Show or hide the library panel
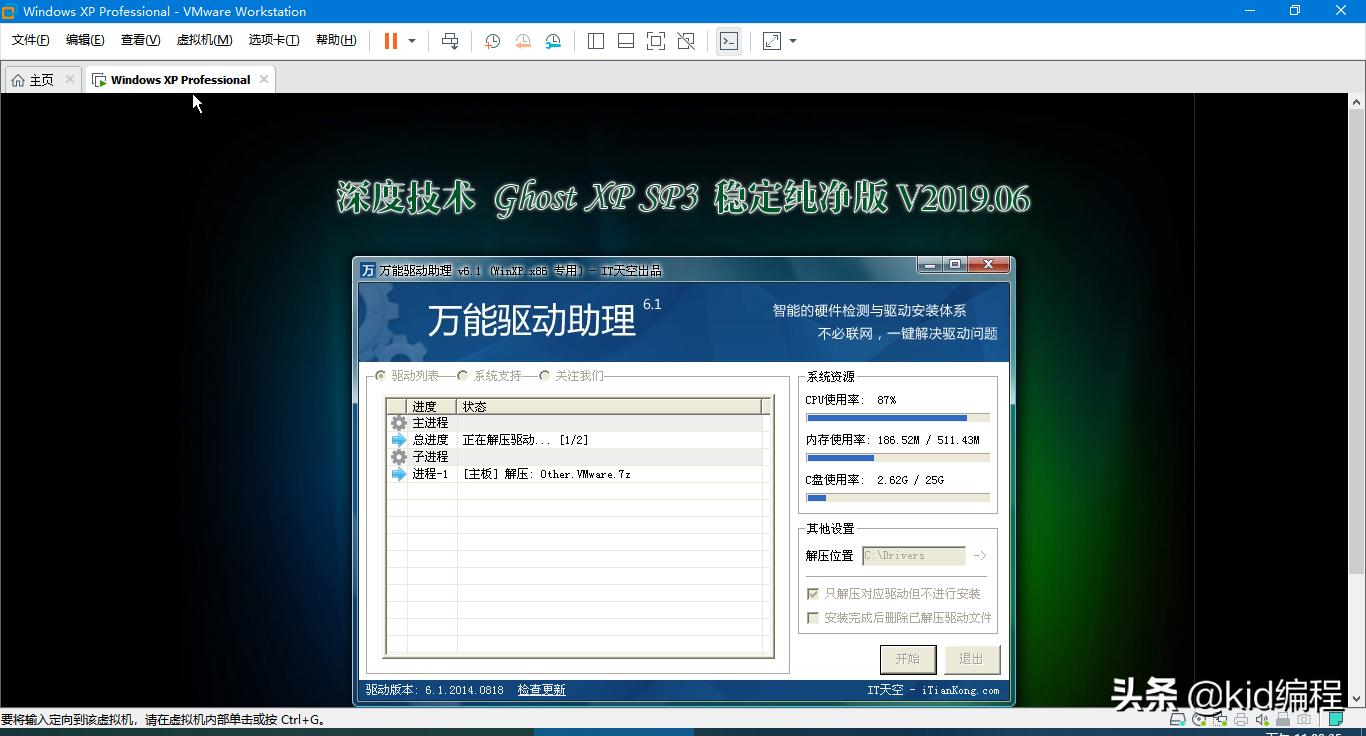This screenshot has width=1366, height=736. pyautogui.click(x=595, y=41)
